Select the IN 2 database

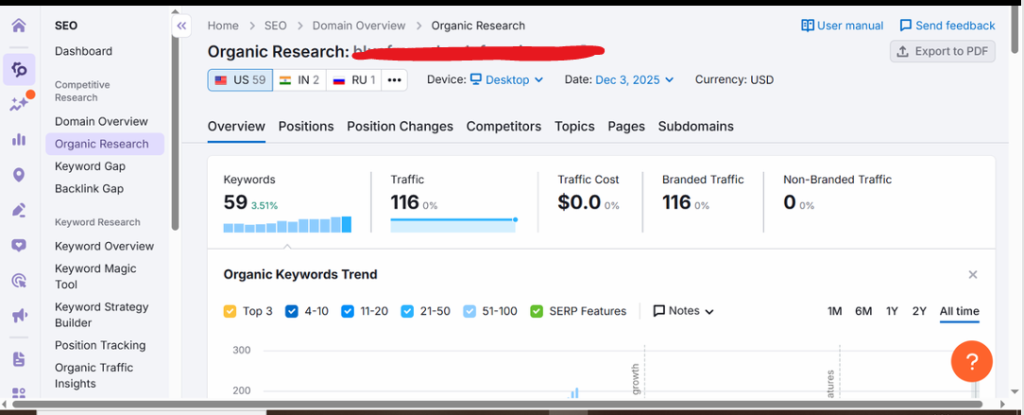(x=299, y=80)
